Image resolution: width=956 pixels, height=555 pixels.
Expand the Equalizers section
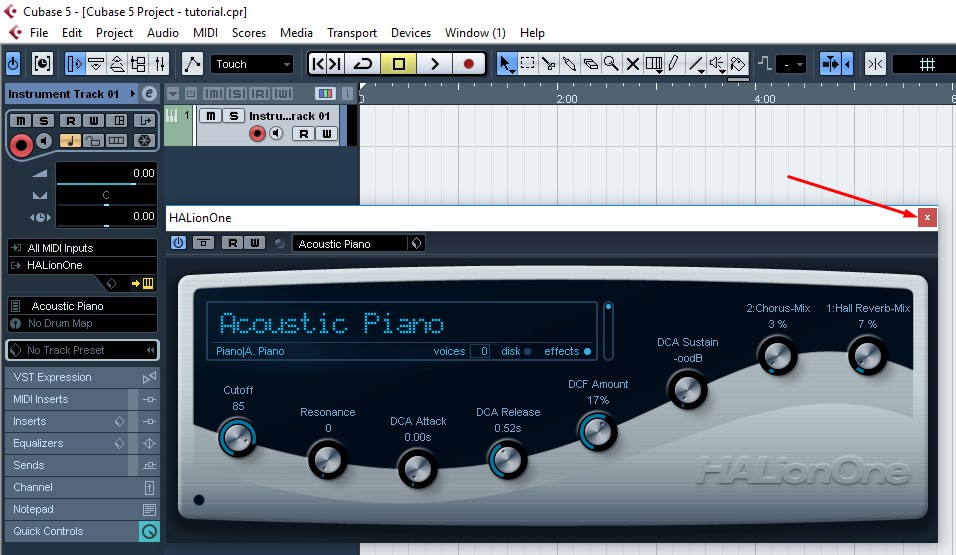[82, 443]
